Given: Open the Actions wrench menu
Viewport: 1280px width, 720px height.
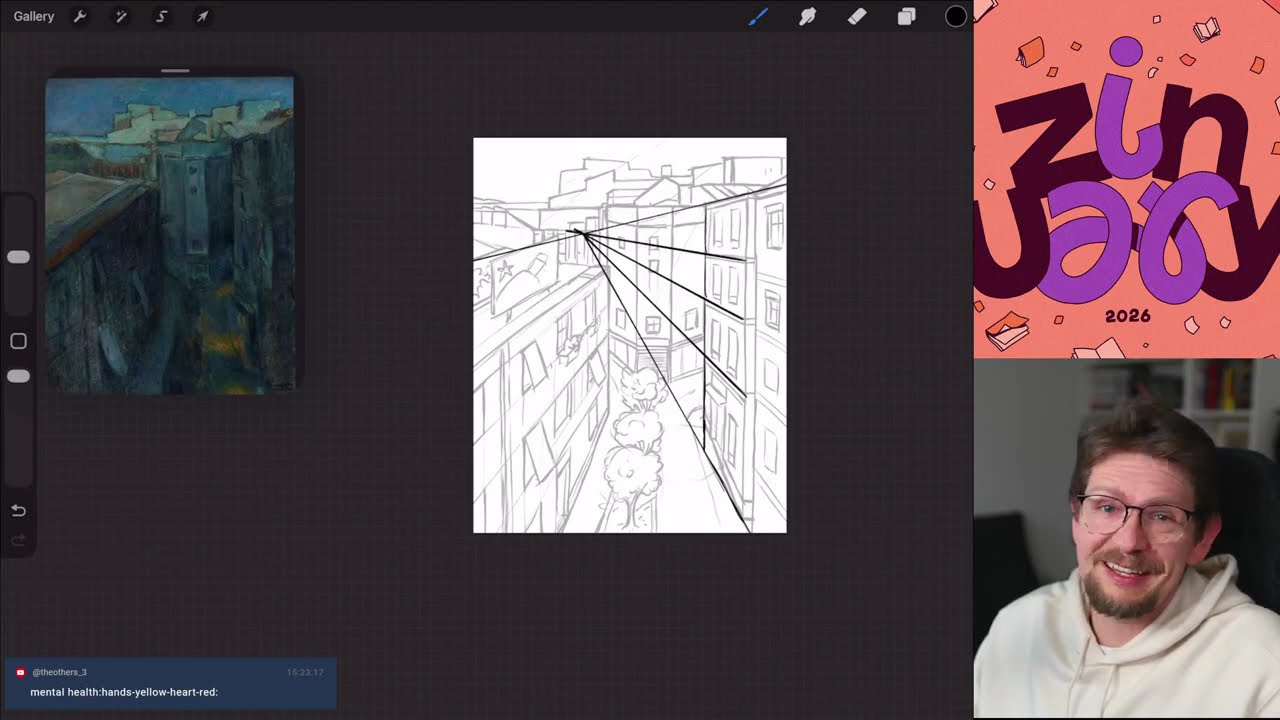Looking at the screenshot, I should [x=80, y=16].
